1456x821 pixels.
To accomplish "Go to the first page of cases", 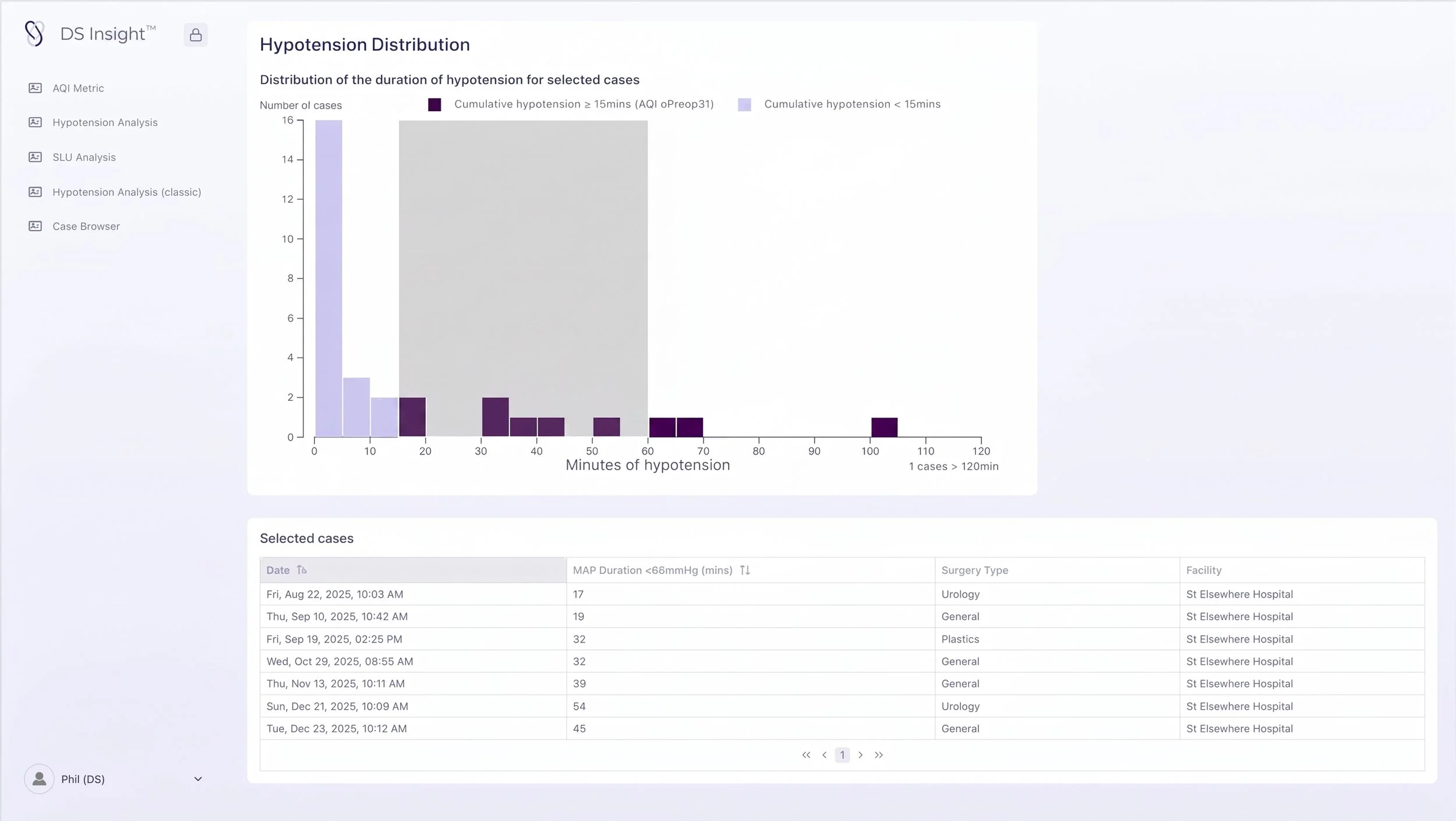I will click(x=806, y=755).
